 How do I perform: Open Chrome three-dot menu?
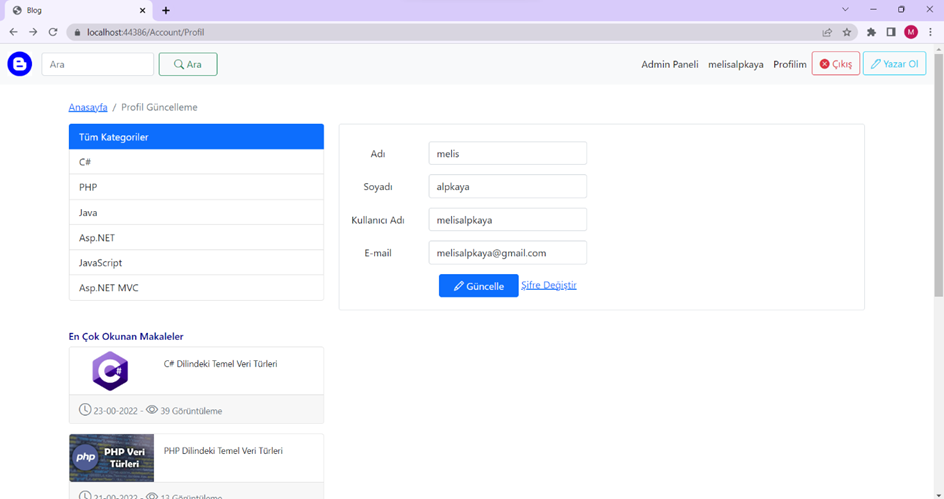931,33
